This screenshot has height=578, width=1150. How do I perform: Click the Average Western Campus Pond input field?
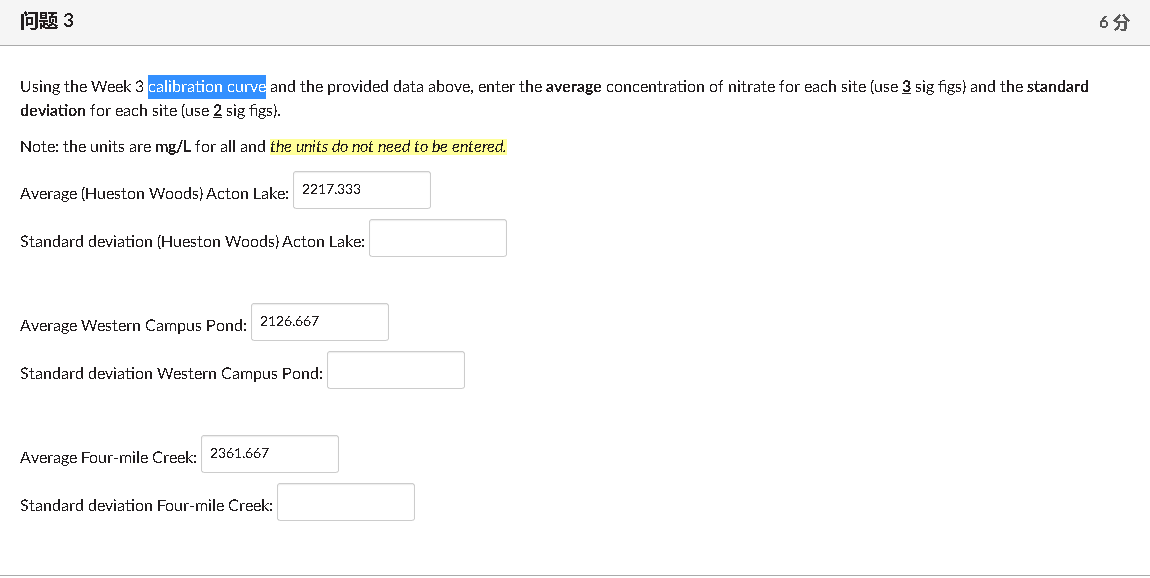[320, 322]
